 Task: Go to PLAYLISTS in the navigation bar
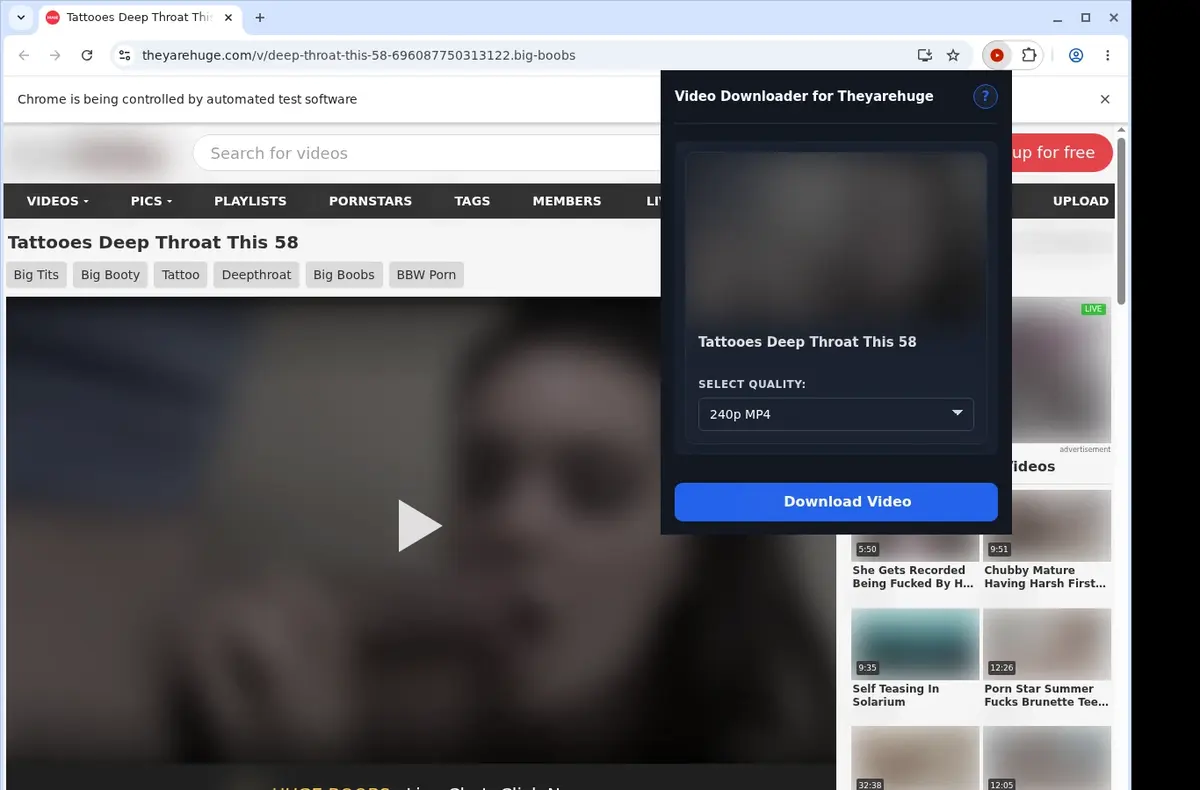[250, 201]
